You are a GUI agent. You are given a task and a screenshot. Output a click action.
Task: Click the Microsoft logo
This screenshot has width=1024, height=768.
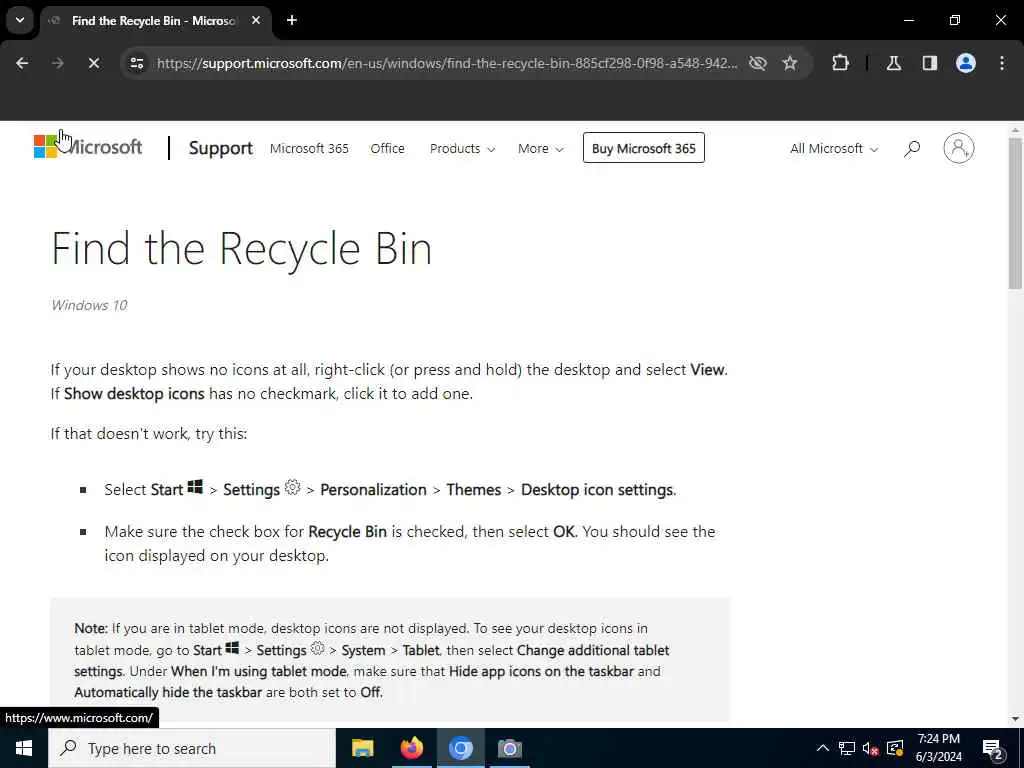point(88,147)
